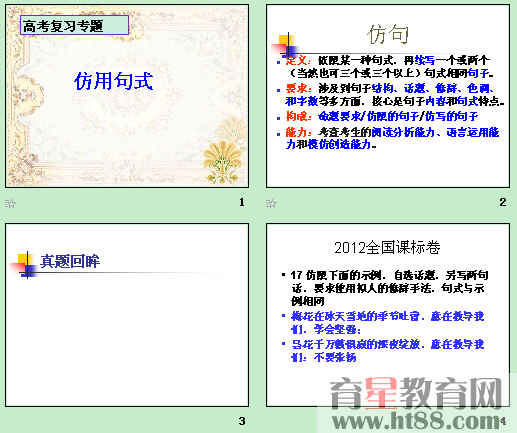Image resolution: width=517 pixels, height=433 pixels.
Task: Click the animation star icon under slide 2
Action: 271,203
